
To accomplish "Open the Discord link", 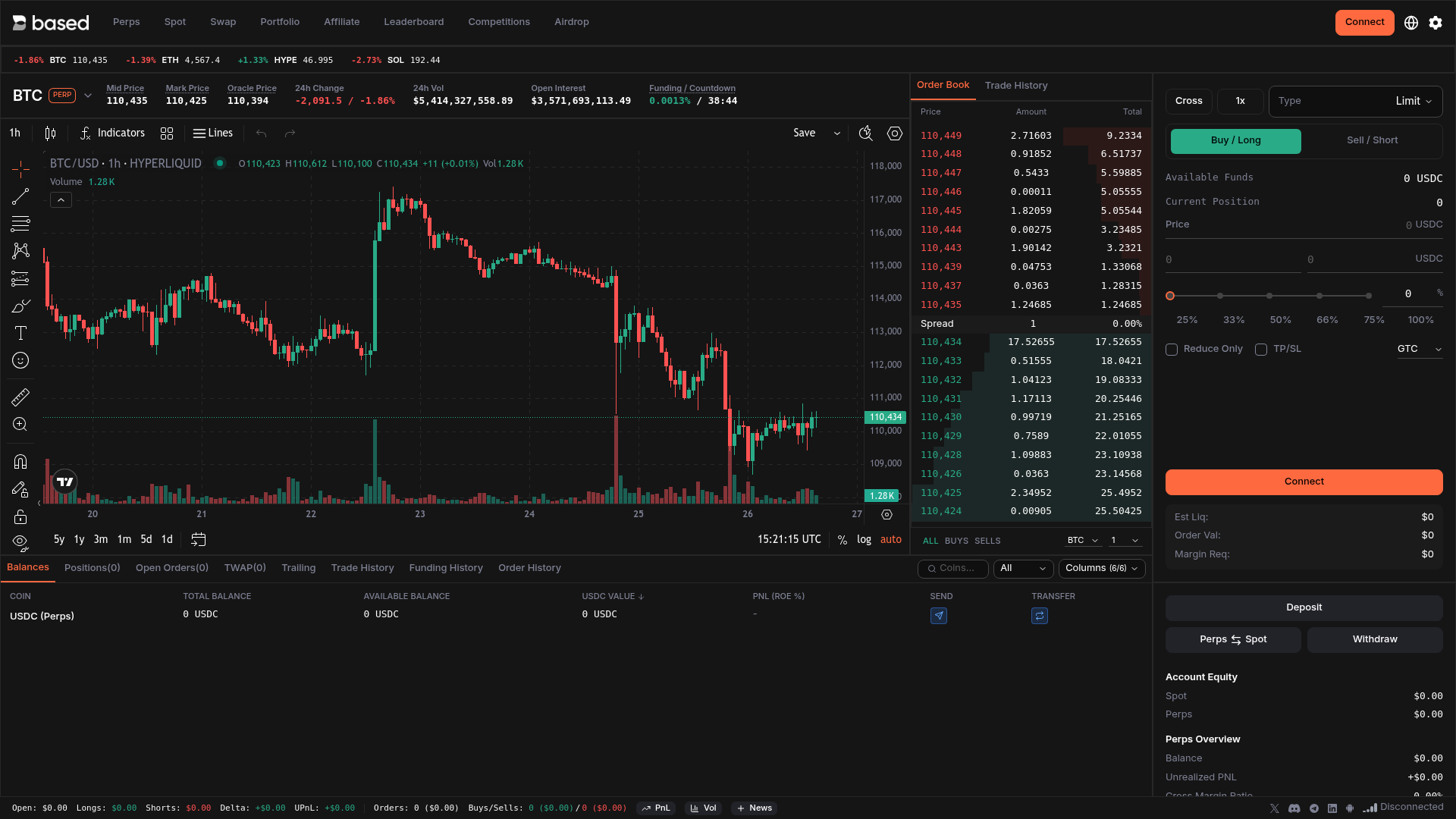I will pos(1294,808).
